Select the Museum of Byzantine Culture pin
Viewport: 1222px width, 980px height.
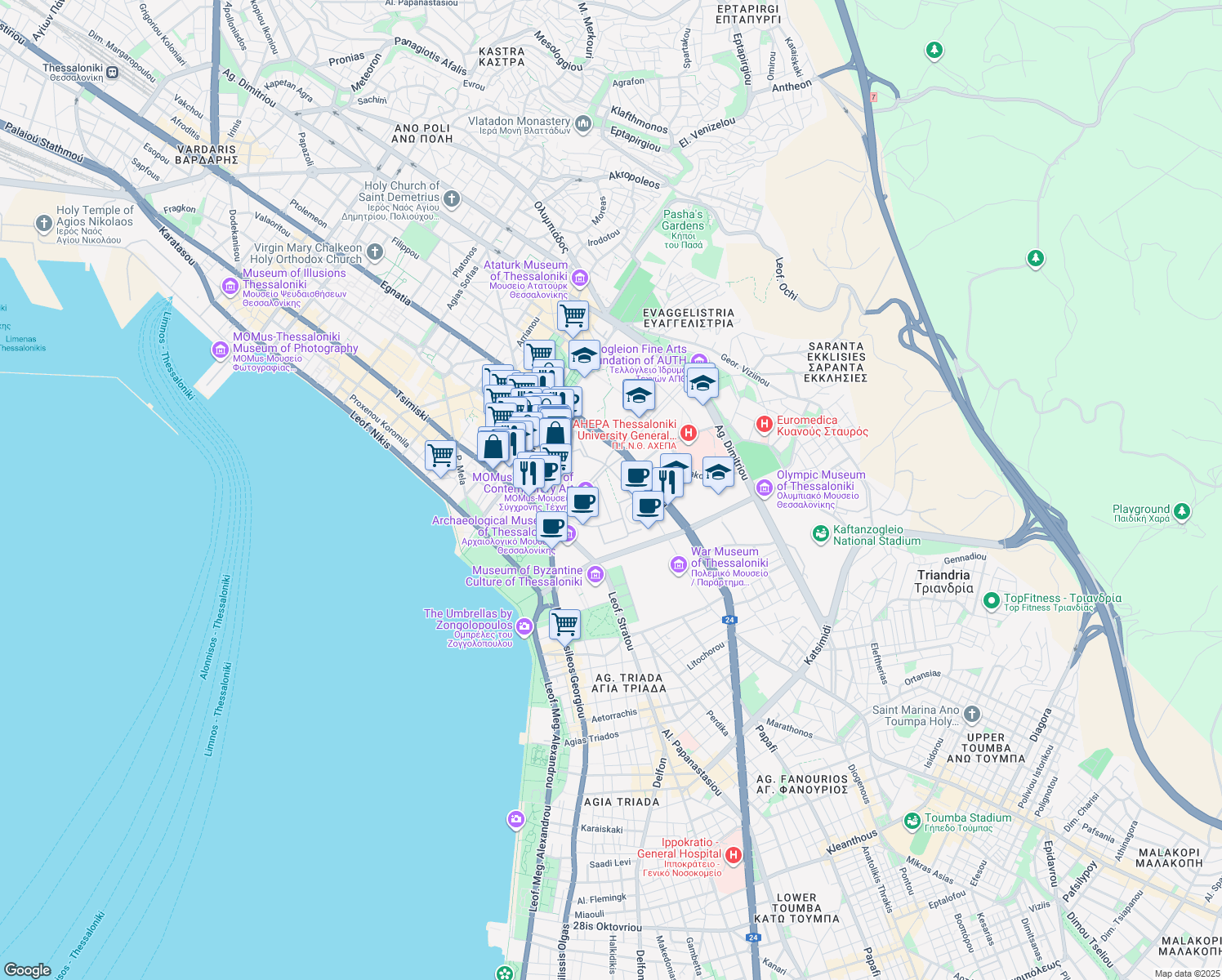(x=595, y=574)
